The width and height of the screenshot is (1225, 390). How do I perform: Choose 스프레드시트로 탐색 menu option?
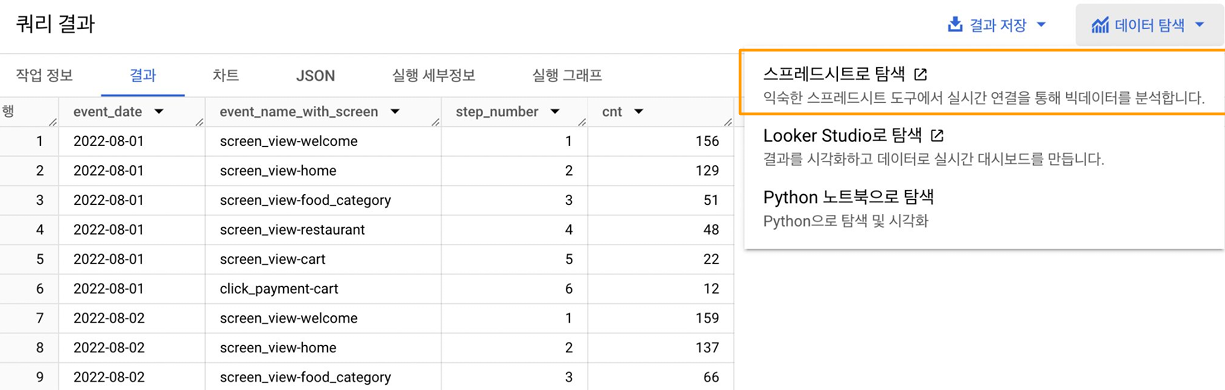pos(984,84)
